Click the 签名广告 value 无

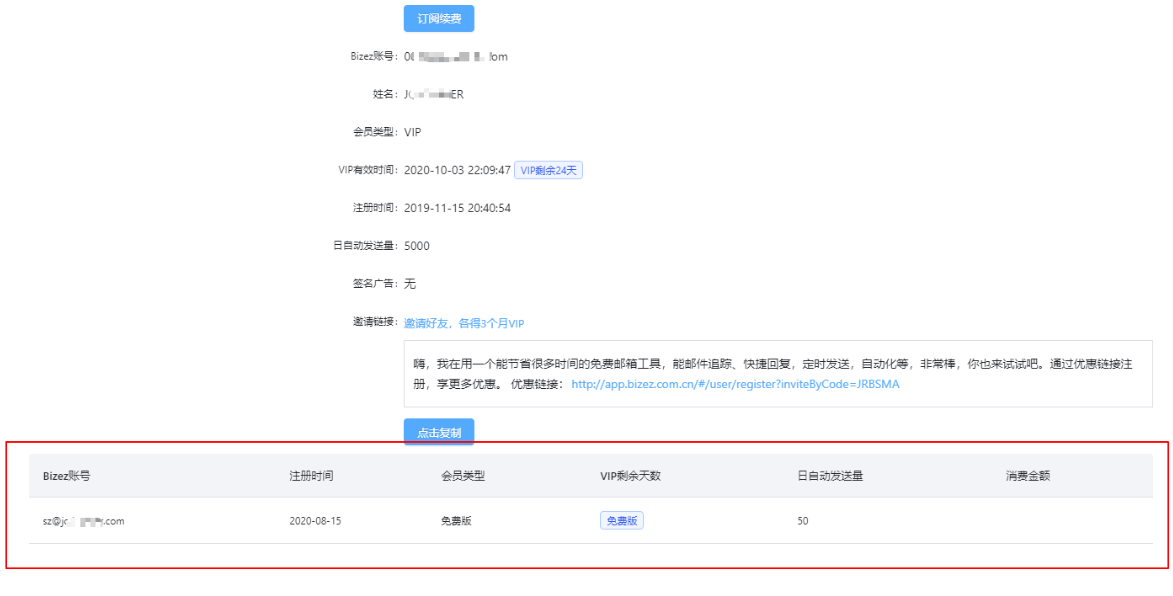[409, 284]
